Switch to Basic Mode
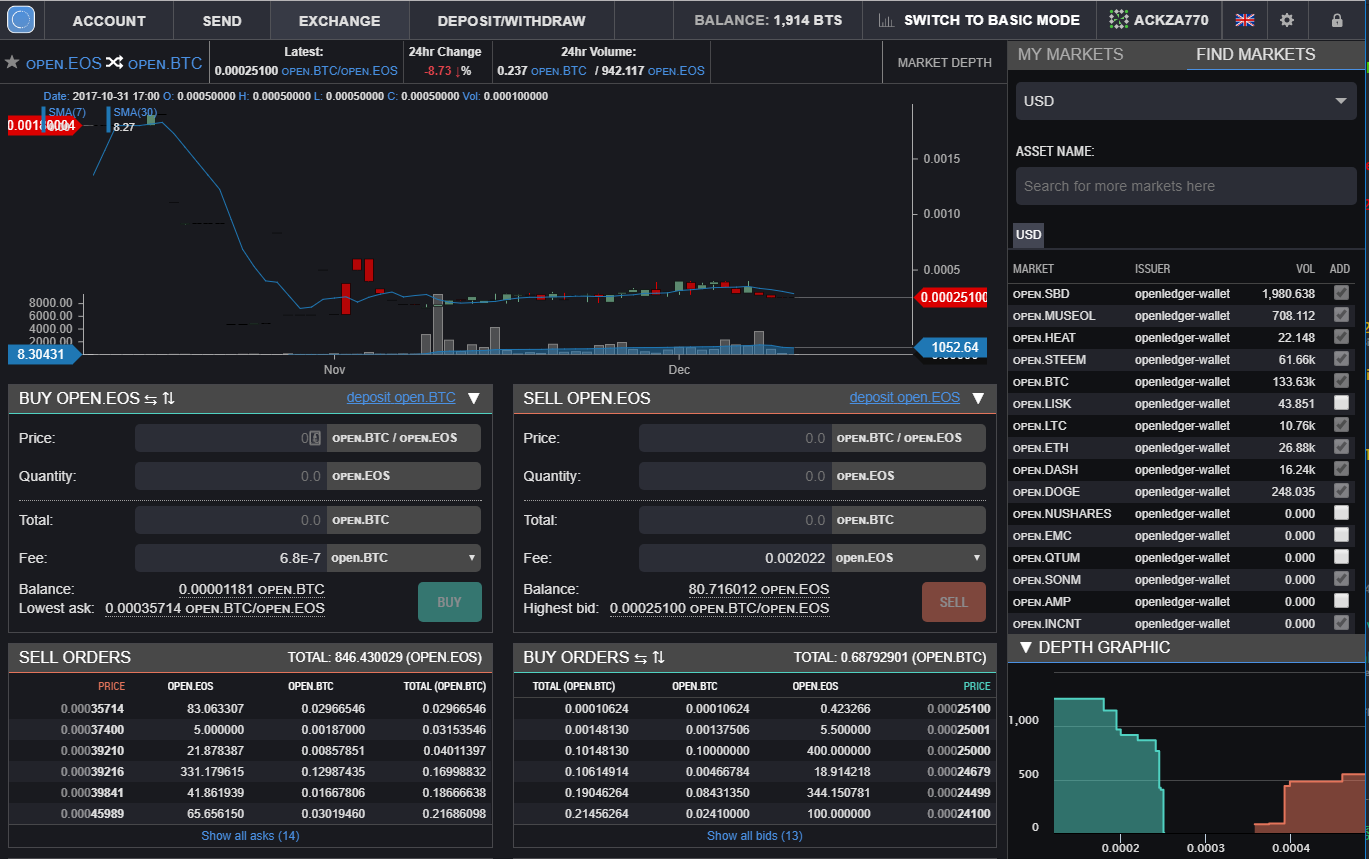1369x859 pixels. pos(992,20)
